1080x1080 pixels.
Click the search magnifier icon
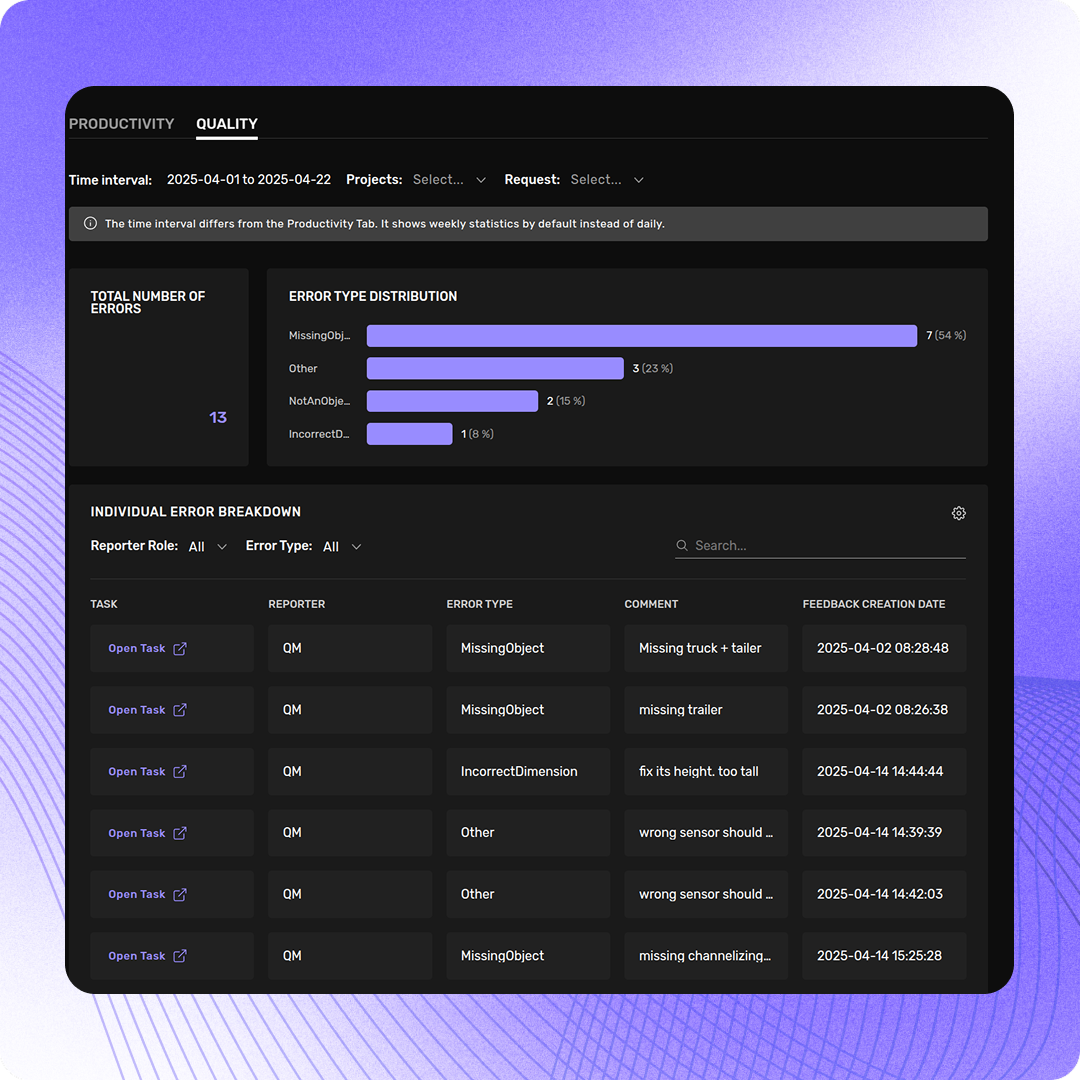(x=681, y=546)
